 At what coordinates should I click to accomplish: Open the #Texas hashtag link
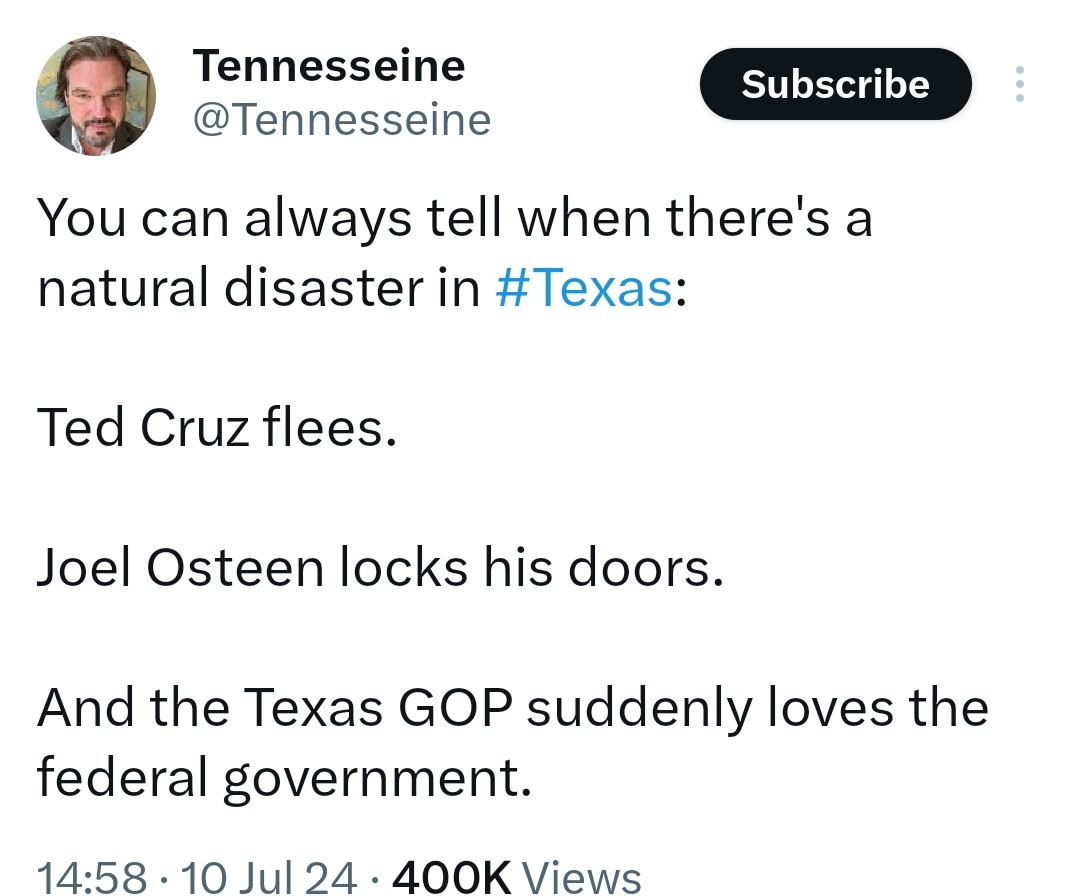pos(584,288)
